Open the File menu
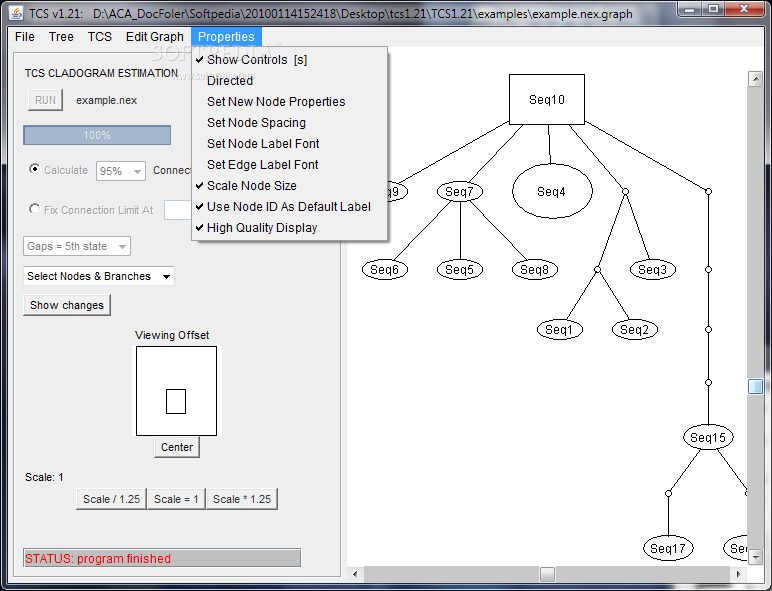772x591 pixels. (x=25, y=37)
